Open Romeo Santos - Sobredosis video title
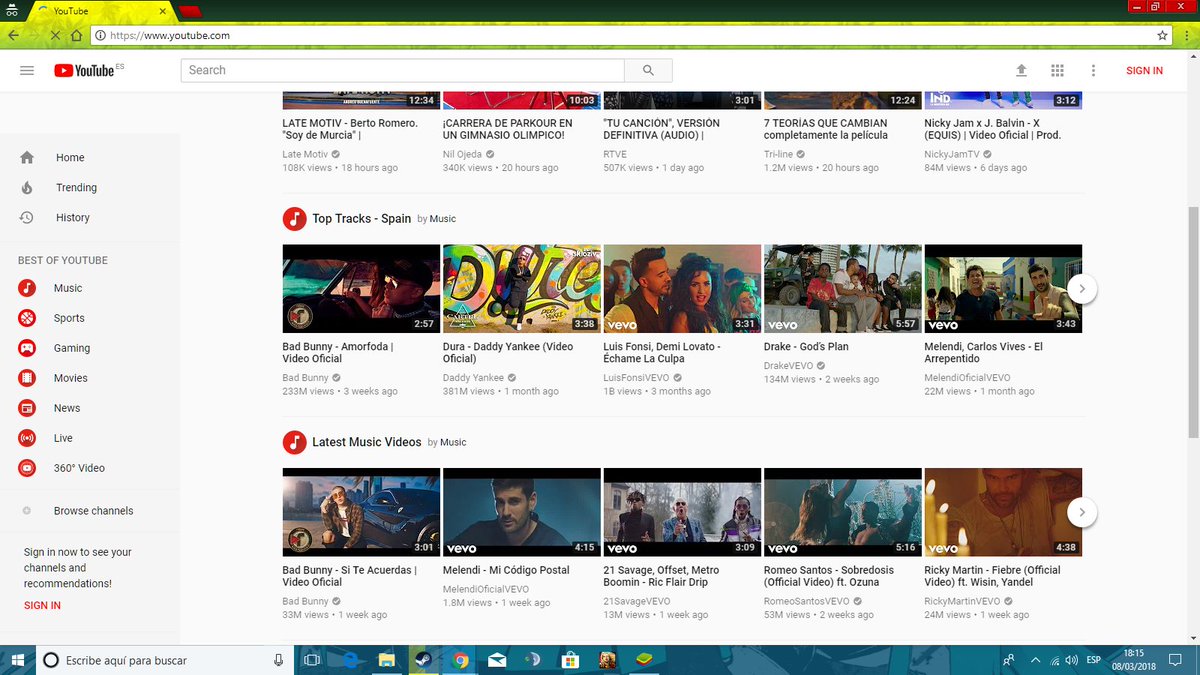The image size is (1200, 675). [x=829, y=576]
